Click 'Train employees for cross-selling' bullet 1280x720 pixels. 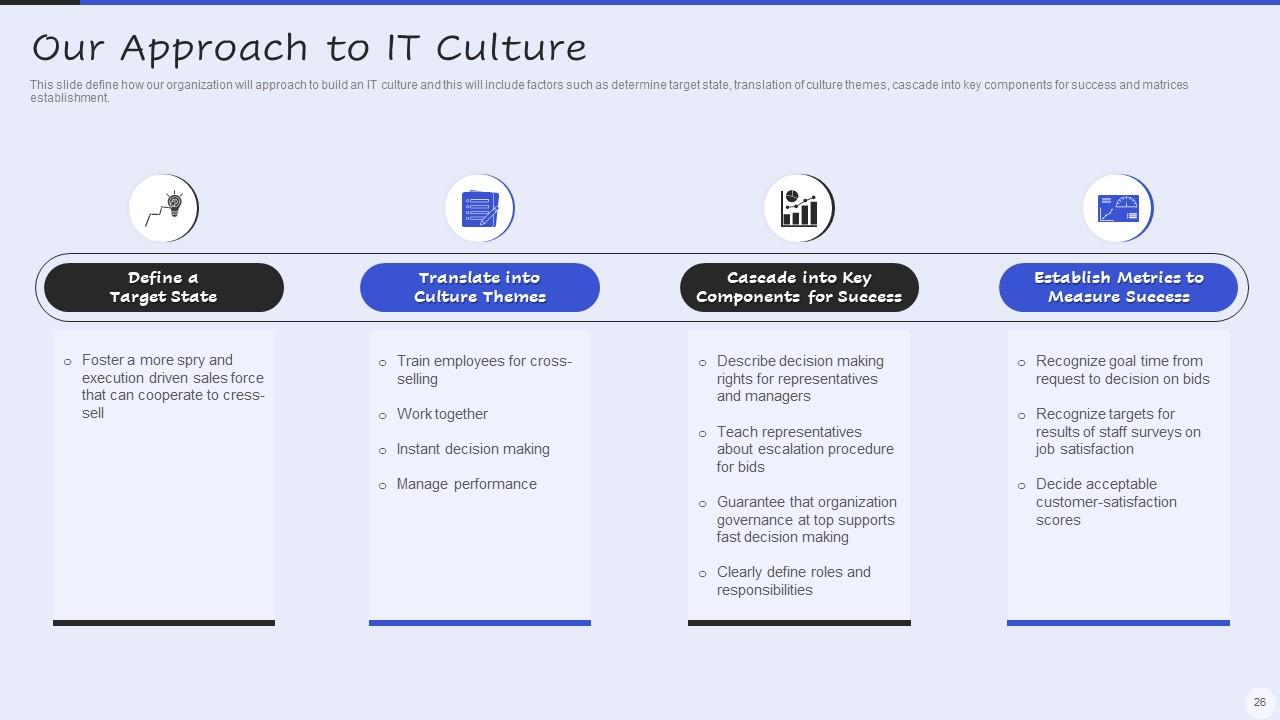(475, 370)
